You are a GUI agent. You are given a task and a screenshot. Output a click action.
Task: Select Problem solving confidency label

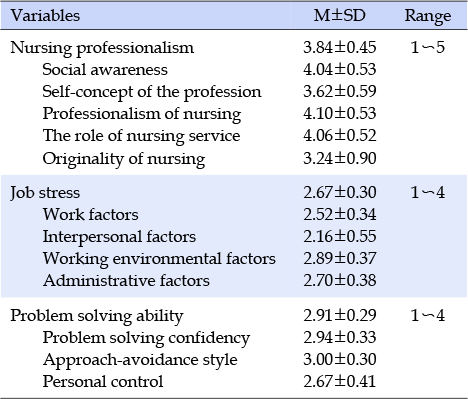(146, 338)
